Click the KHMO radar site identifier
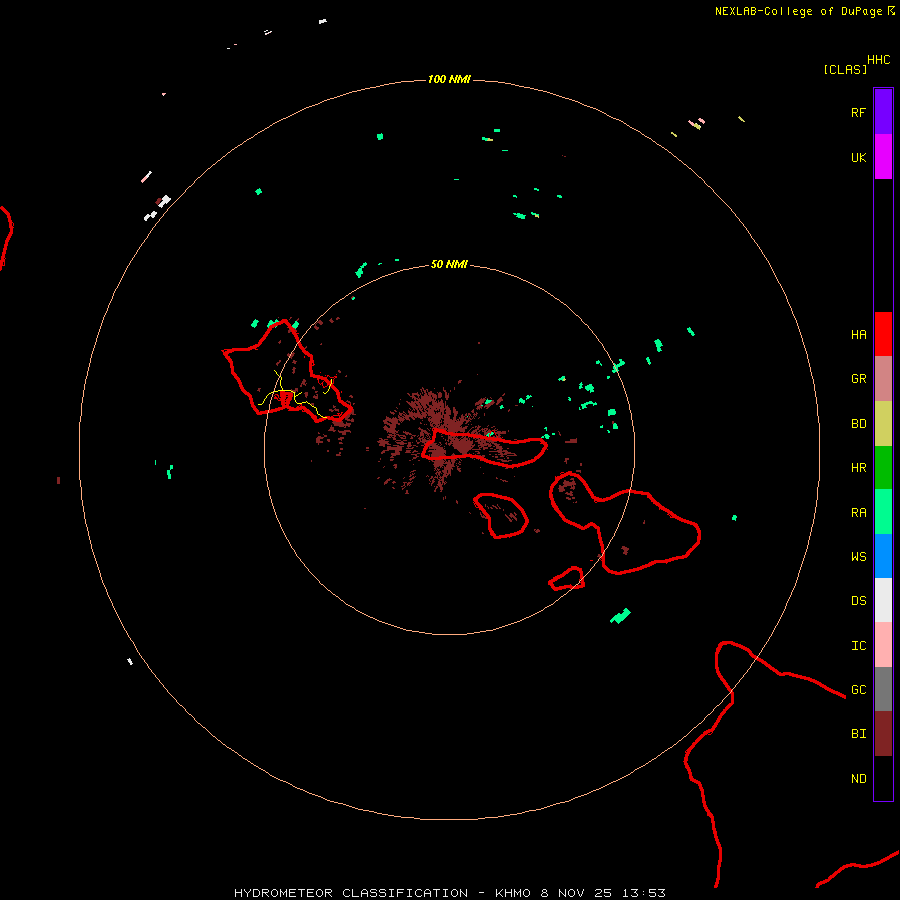This screenshot has height=900, width=900. tap(513, 893)
